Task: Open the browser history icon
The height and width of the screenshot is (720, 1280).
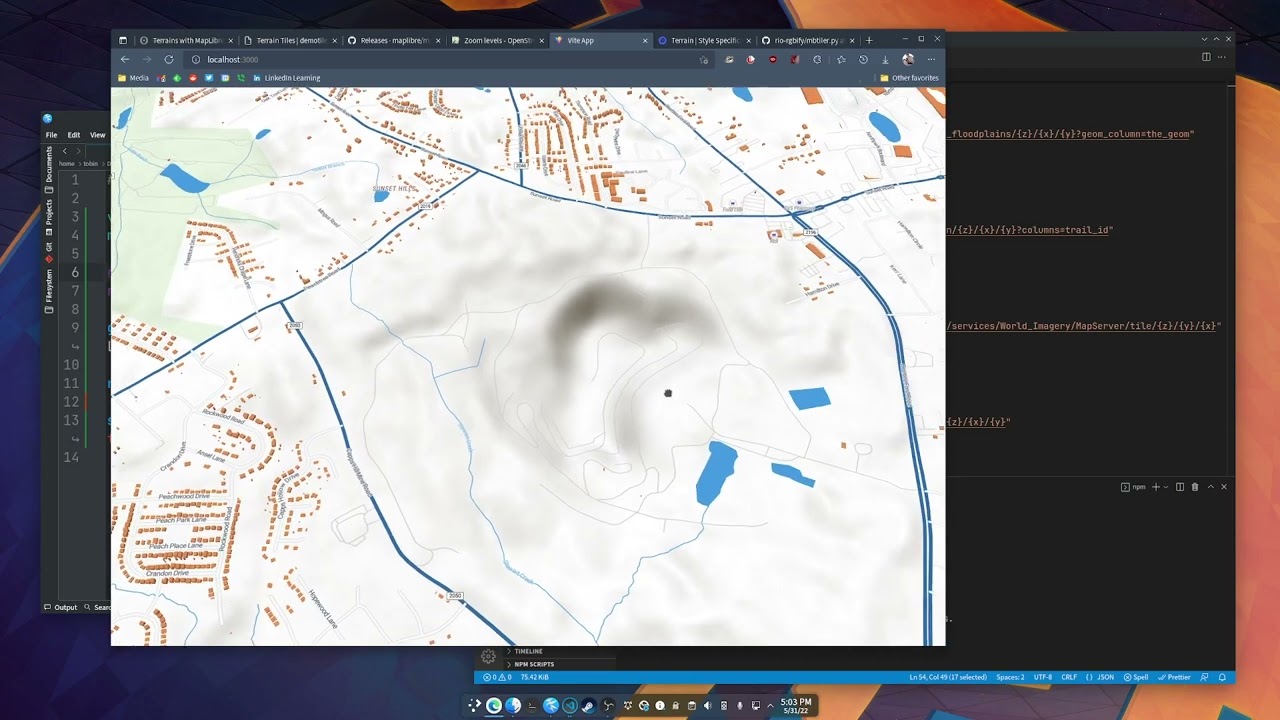Action: pyautogui.click(x=863, y=59)
